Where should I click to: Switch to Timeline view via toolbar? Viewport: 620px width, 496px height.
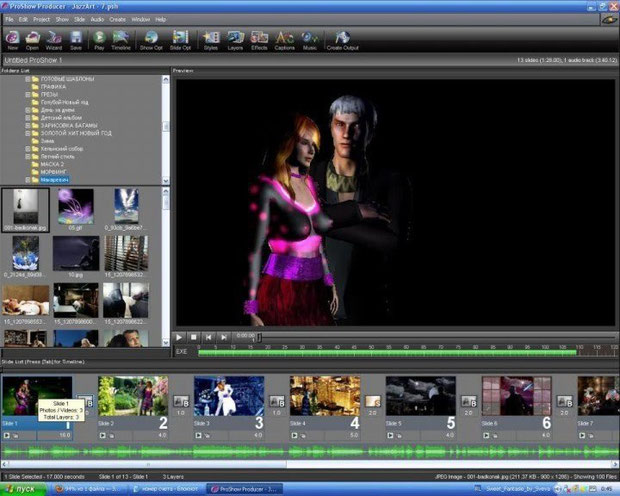pos(121,40)
